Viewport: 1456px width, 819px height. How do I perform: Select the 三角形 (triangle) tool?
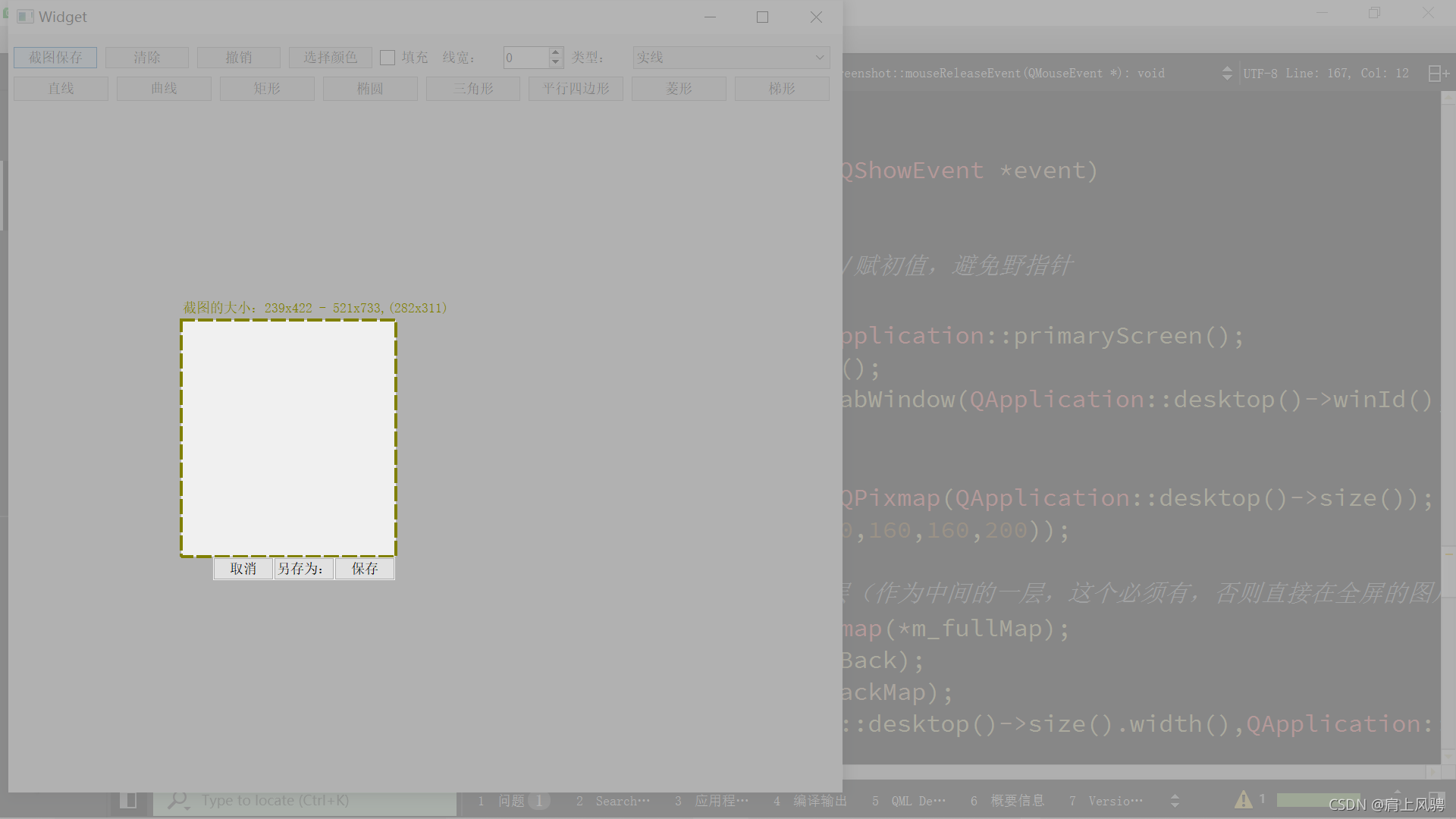click(472, 88)
